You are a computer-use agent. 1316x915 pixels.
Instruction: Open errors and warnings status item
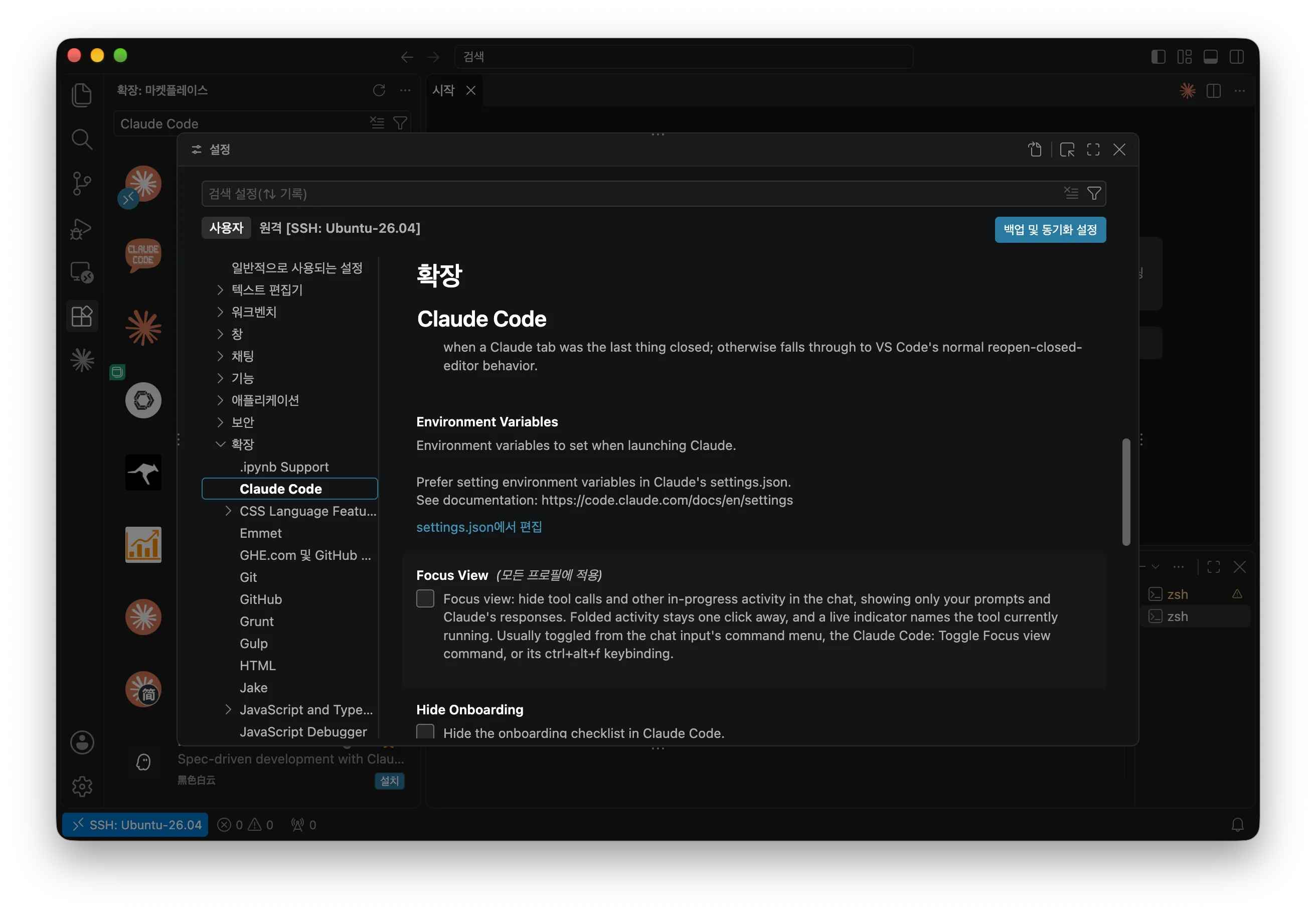coord(245,824)
